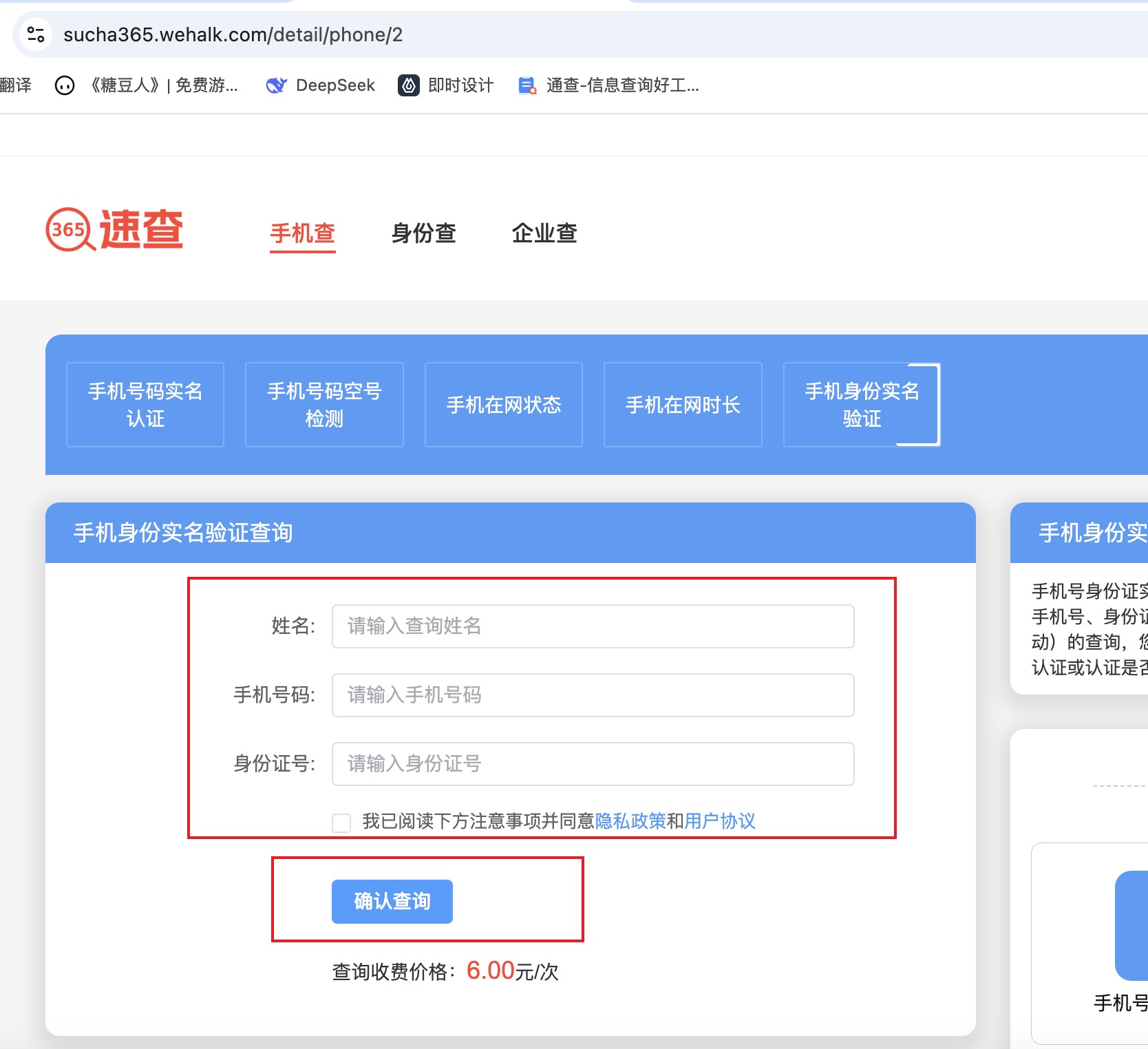Viewport: 1148px width, 1049px height.
Task: Switch to the 企业查 tab
Action: click(x=544, y=233)
